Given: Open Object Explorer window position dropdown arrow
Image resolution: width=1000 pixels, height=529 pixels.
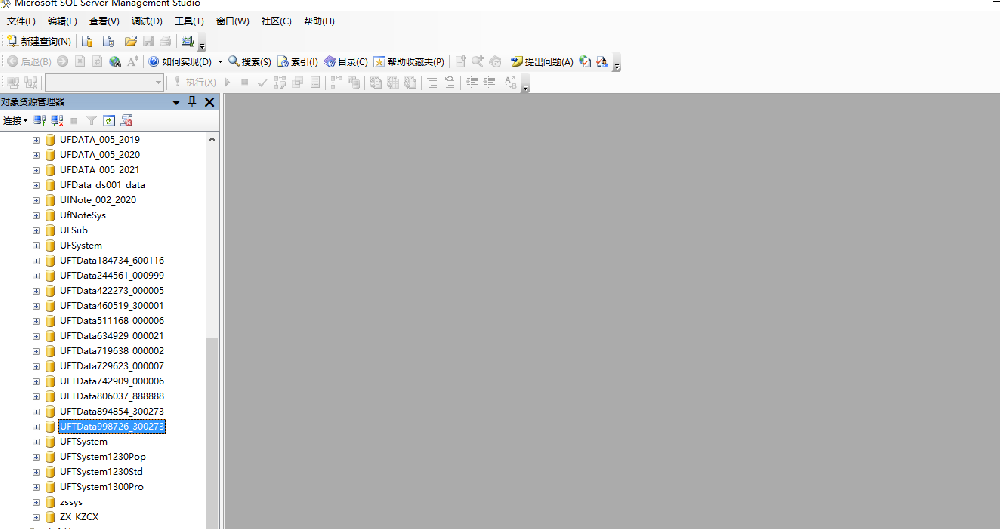Looking at the screenshot, I should pyautogui.click(x=176, y=103).
